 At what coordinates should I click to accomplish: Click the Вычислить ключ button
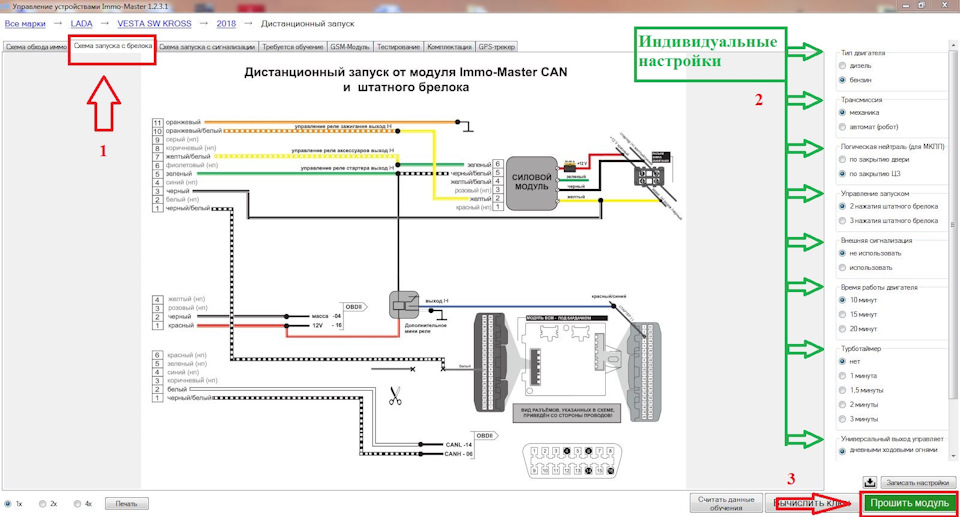coord(810,504)
